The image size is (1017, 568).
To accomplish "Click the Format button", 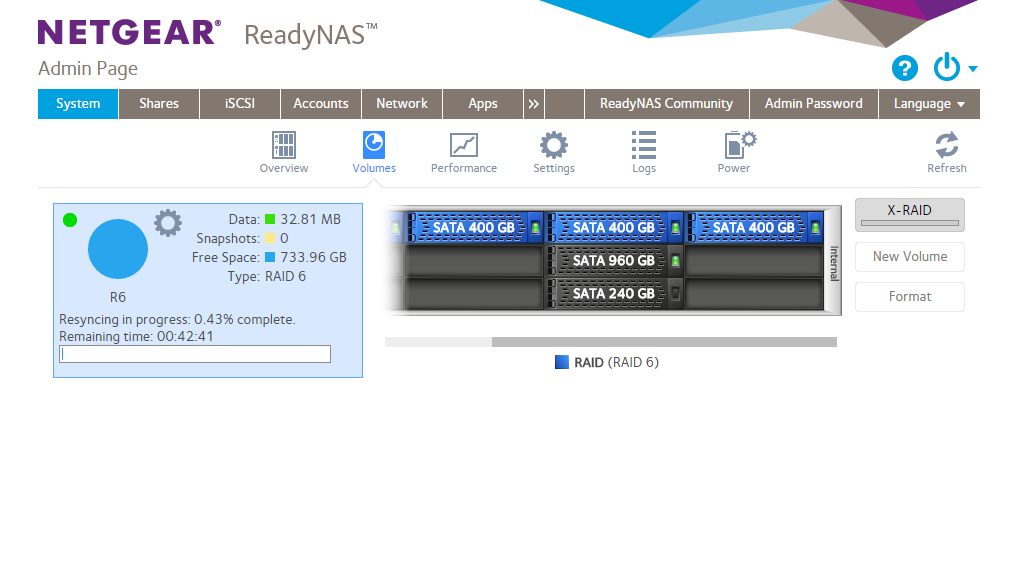I will click(x=909, y=297).
